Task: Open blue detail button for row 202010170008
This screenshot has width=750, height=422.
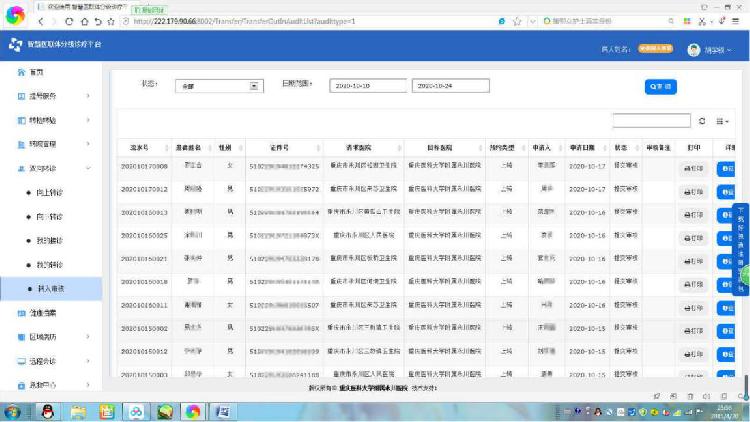Action: pyautogui.click(x=726, y=169)
